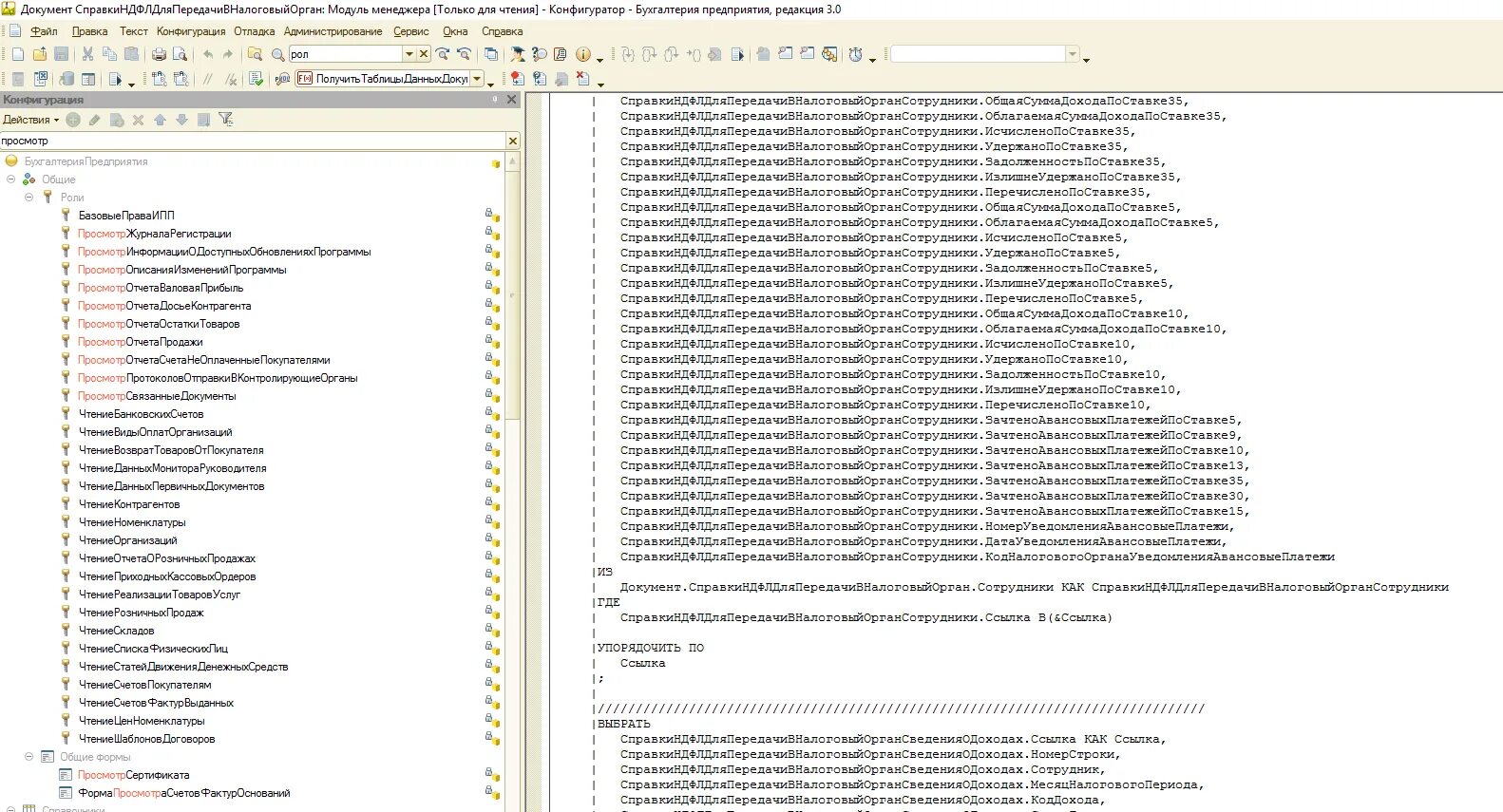Add comment slashes icon
Image resolution: width=1503 pixels, height=812 pixels.
207,79
